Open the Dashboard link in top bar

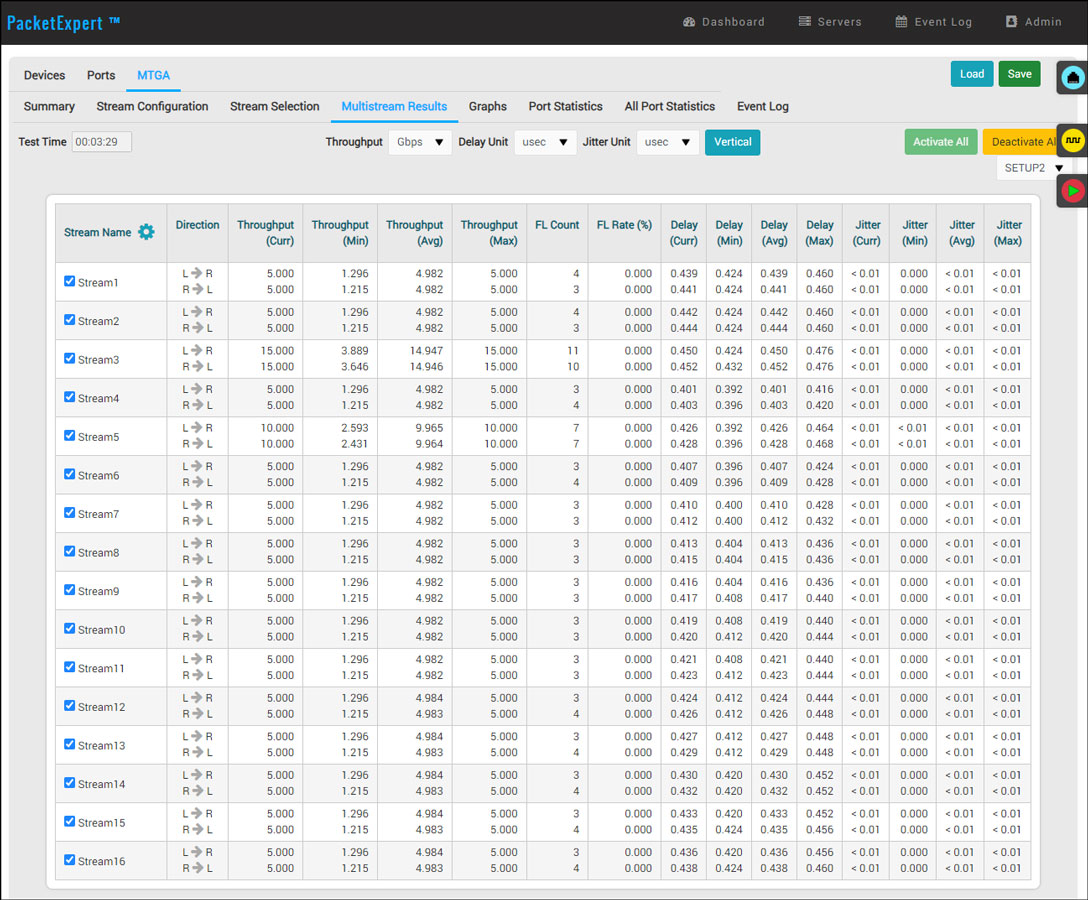click(724, 22)
